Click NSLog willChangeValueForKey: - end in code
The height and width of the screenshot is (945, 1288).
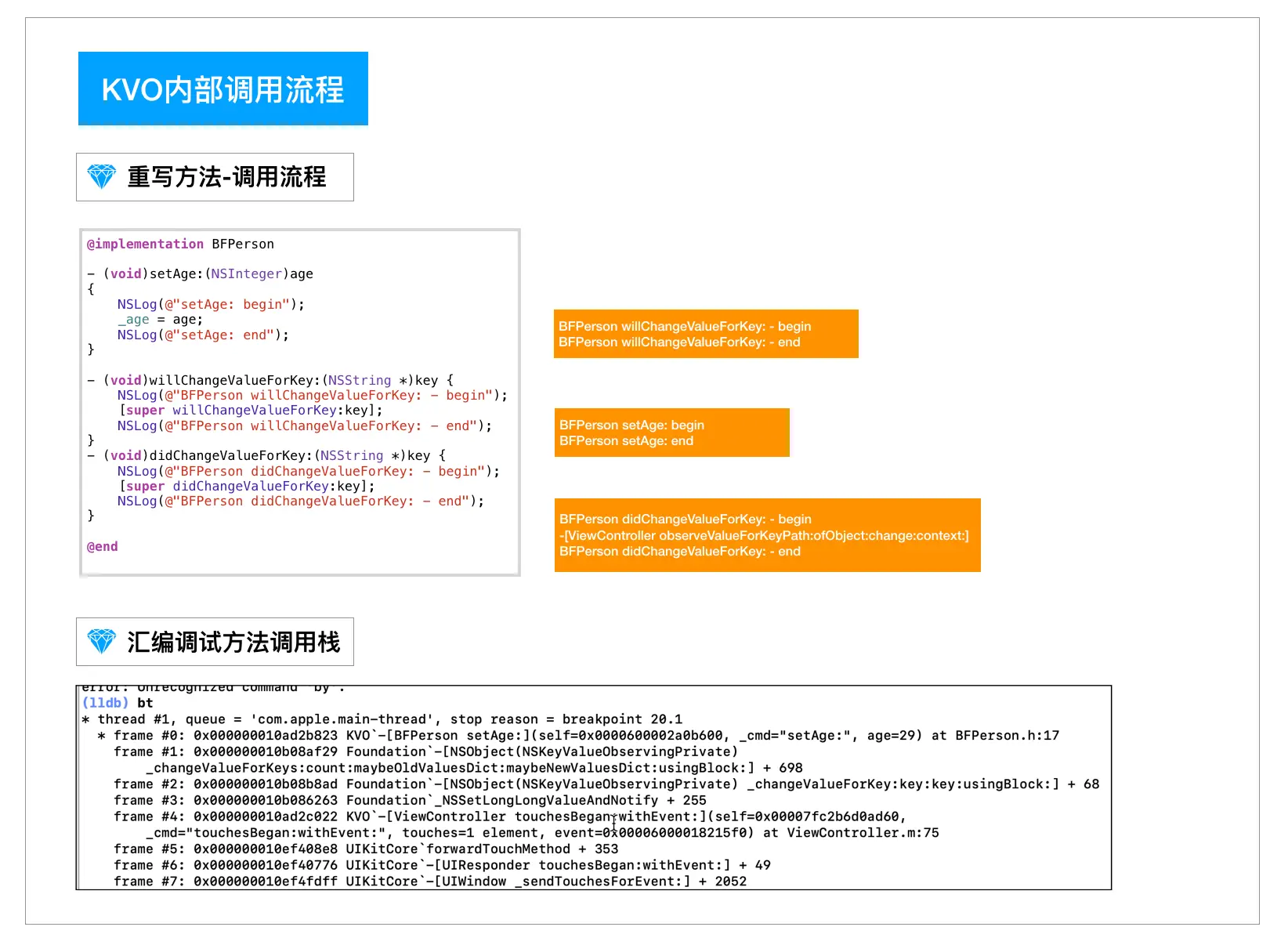(305, 425)
